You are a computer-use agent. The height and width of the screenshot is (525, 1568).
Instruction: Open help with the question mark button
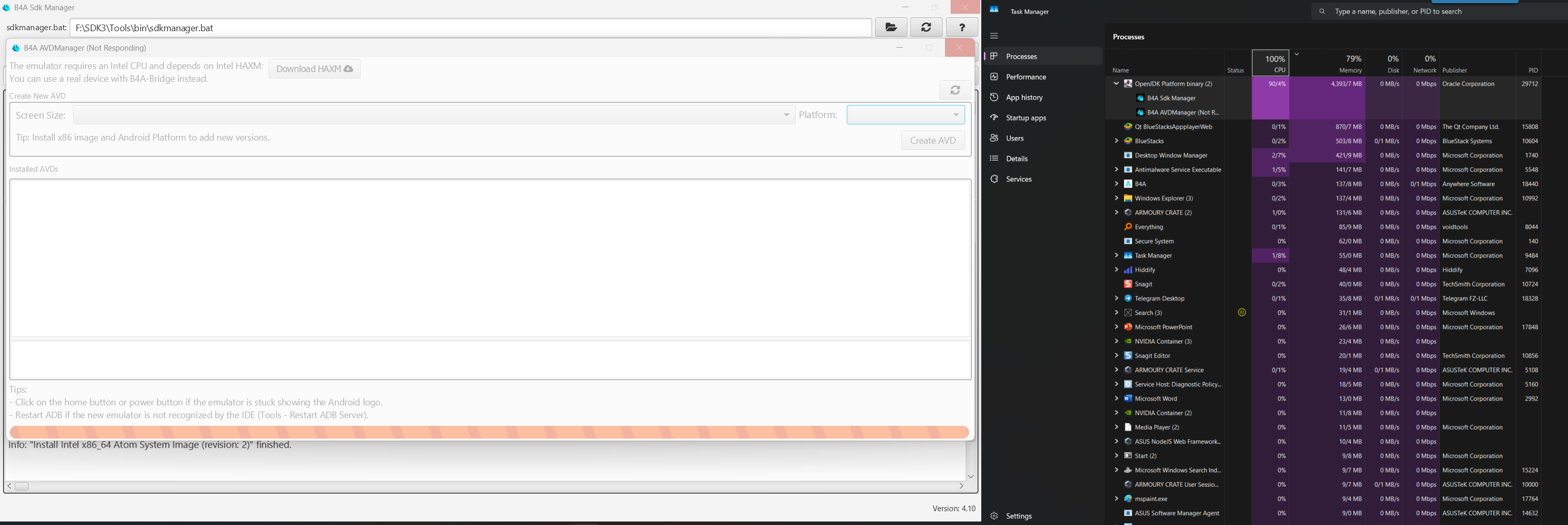(962, 28)
